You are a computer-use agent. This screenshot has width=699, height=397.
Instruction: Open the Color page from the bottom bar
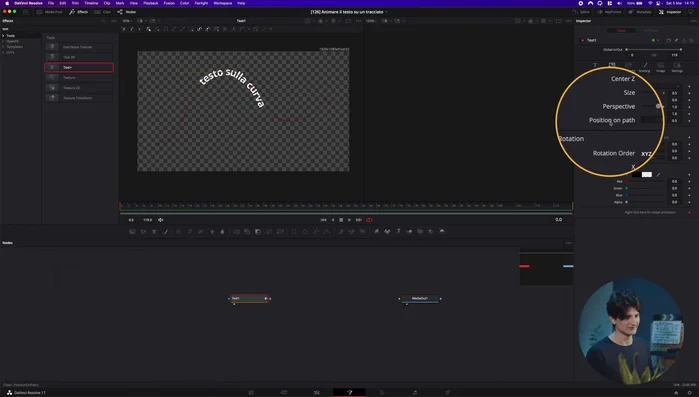tap(382, 393)
